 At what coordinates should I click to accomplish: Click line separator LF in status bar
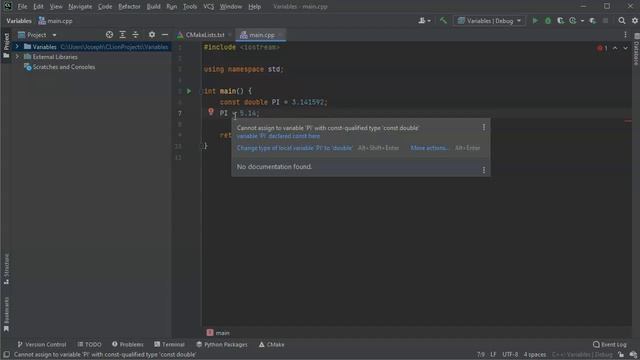tap(493, 355)
